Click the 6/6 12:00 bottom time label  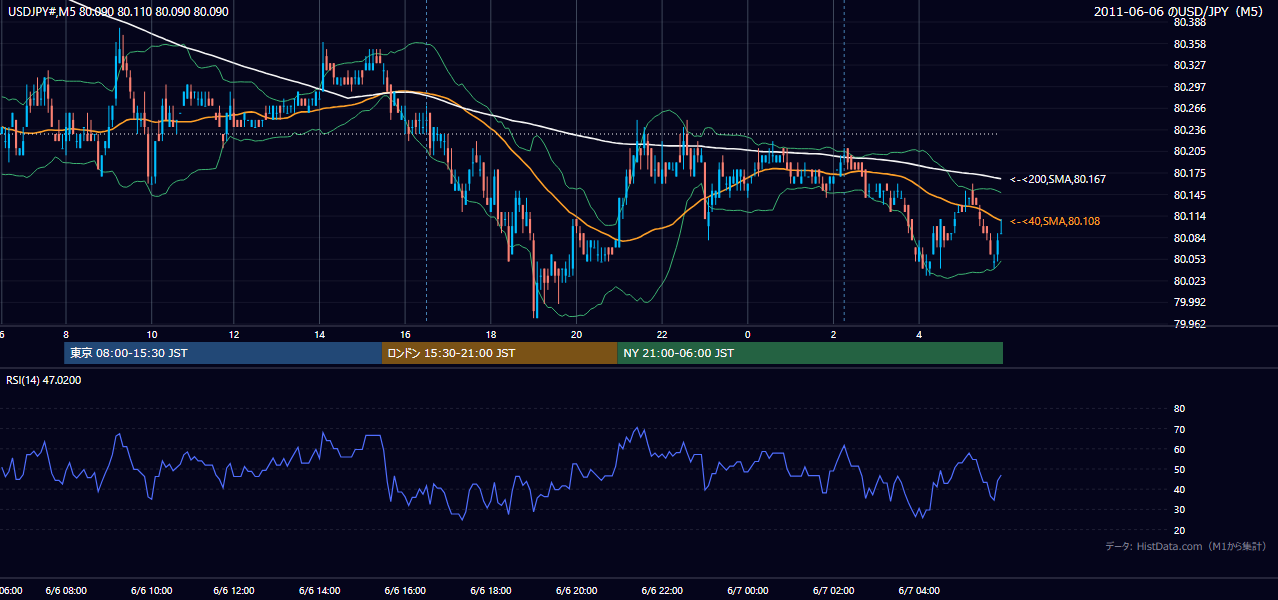[236, 590]
